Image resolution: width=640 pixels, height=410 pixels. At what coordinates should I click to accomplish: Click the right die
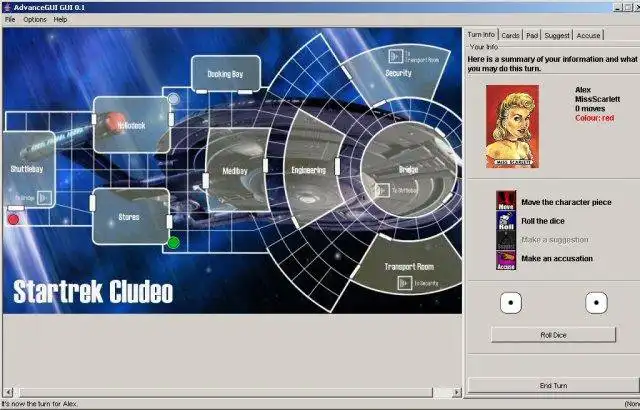(x=596, y=303)
